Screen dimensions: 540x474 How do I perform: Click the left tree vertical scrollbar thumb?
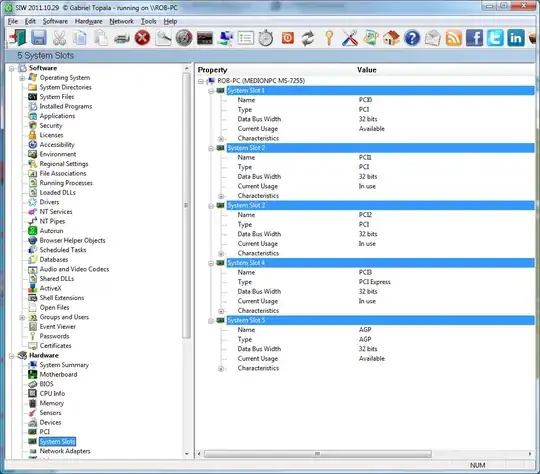(186, 205)
